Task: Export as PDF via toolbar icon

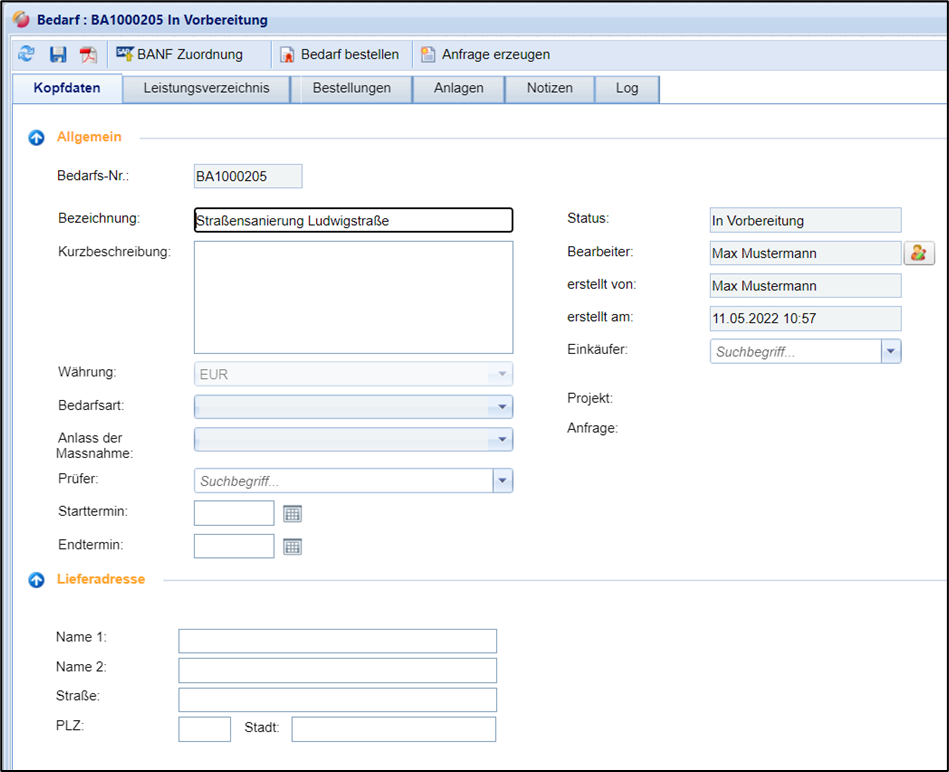Action: (88, 54)
